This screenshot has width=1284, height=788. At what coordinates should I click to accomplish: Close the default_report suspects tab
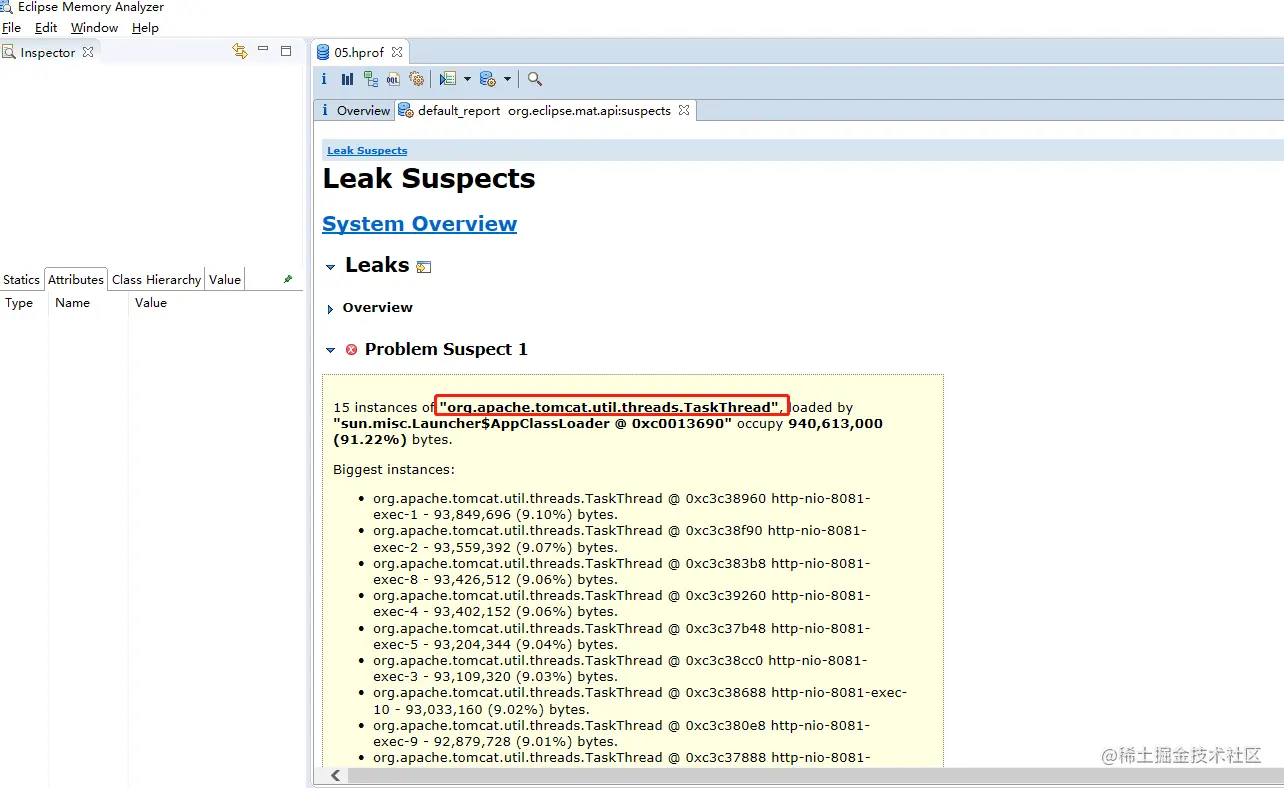click(x=684, y=110)
